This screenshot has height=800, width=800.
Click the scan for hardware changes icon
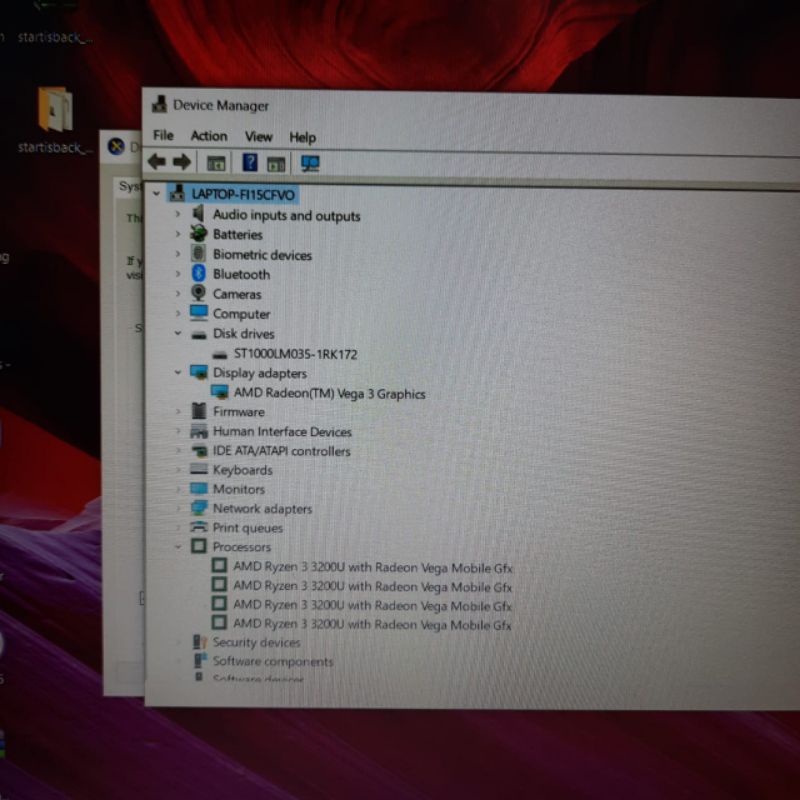pos(310,163)
